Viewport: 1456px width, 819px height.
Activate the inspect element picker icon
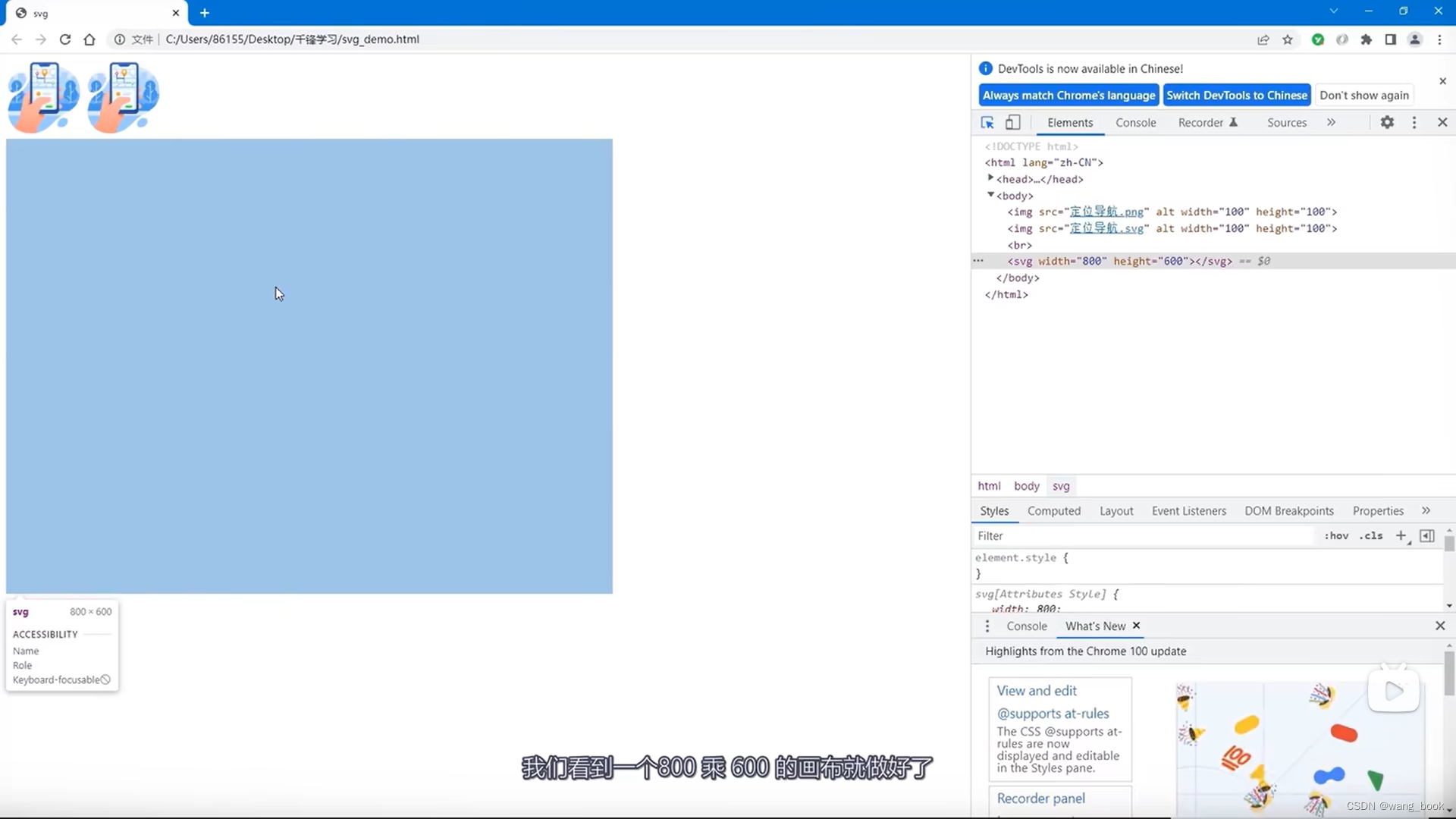[x=987, y=122]
